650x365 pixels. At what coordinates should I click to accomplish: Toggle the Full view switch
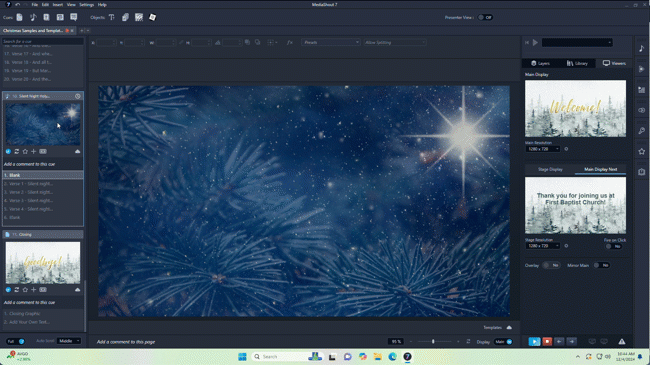[16, 341]
